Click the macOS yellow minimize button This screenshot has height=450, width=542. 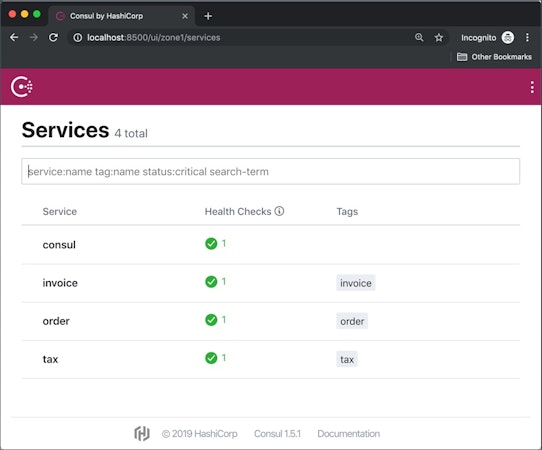click(x=25, y=14)
